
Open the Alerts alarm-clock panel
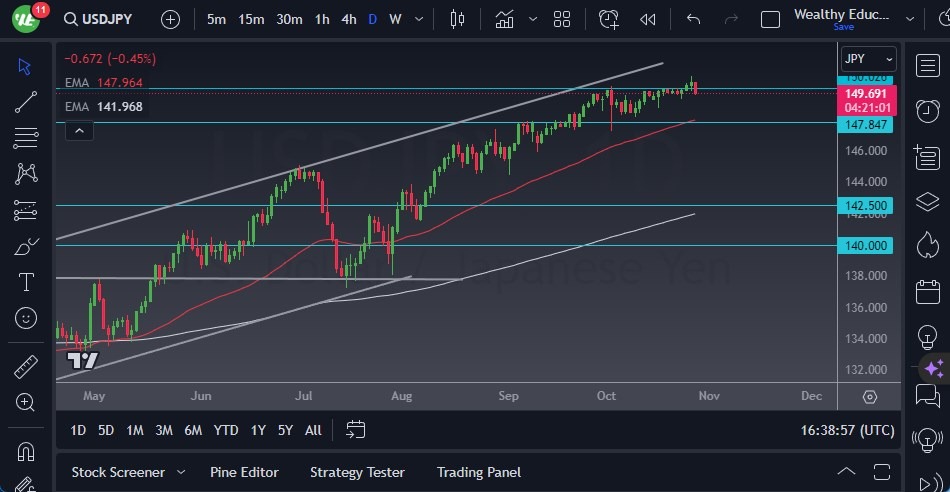[x=927, y=110]
